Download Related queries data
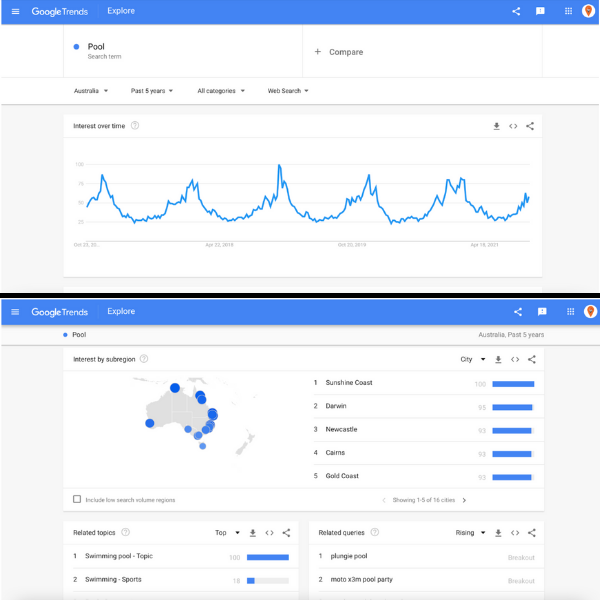Viewport: 600px width, 600px height. click(x=498, y=533)
